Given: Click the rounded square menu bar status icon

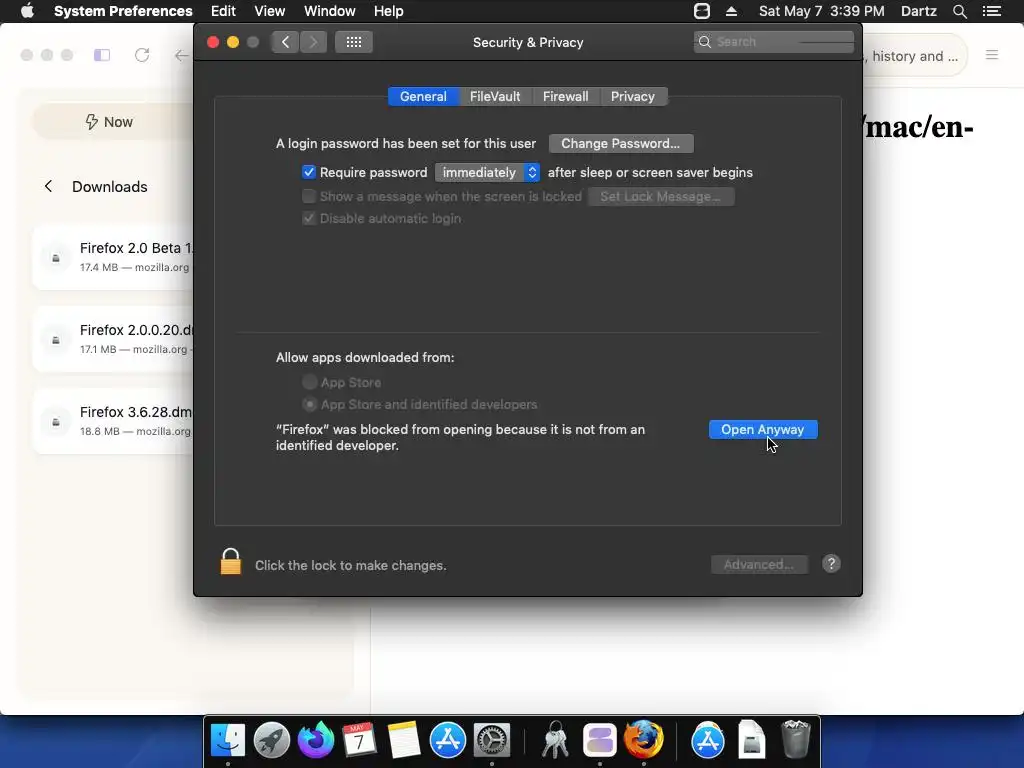Looking at the screenshot, I should 702,11.
